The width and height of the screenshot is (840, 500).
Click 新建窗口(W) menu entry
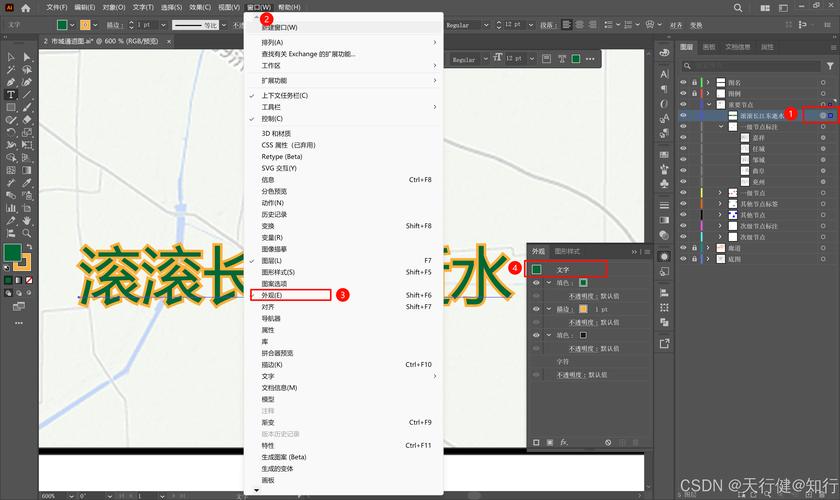[x=279, y=28]
